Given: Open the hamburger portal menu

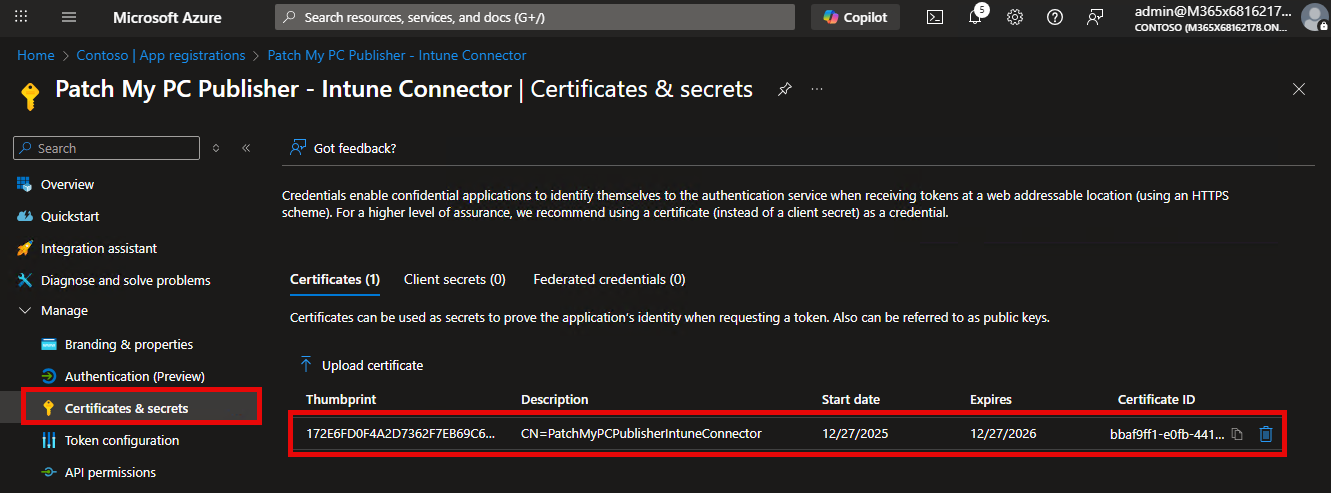Looking at the screenshot, I should [69, 17].
